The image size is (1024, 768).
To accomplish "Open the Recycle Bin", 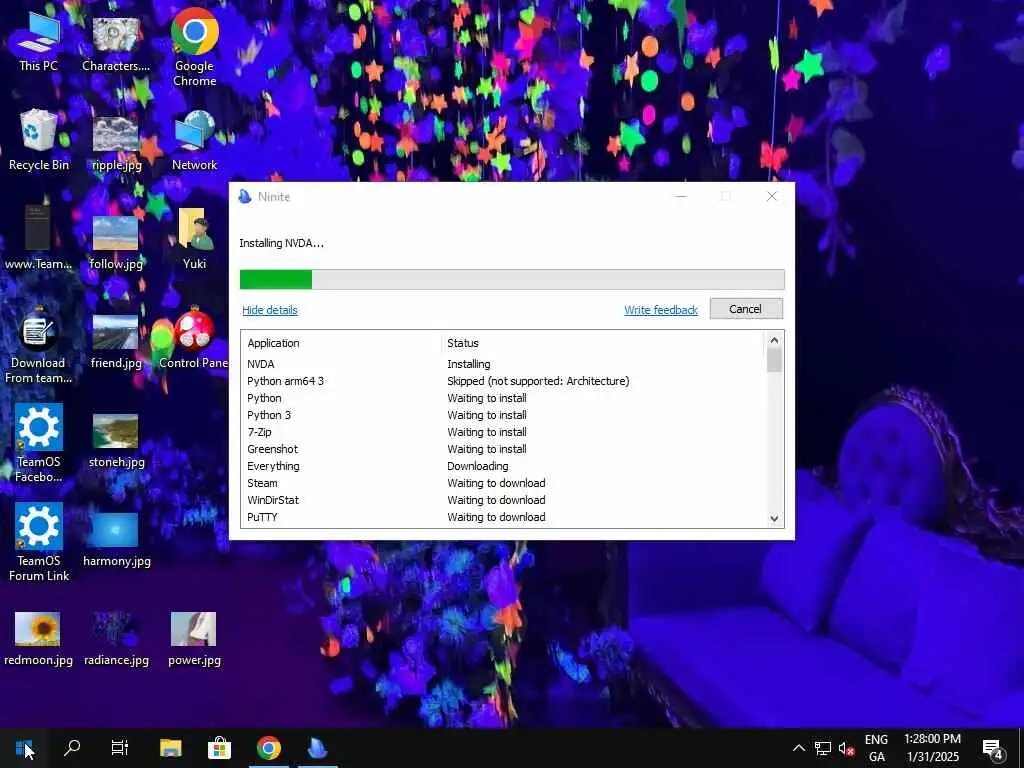I will click(x=38, y=141).
